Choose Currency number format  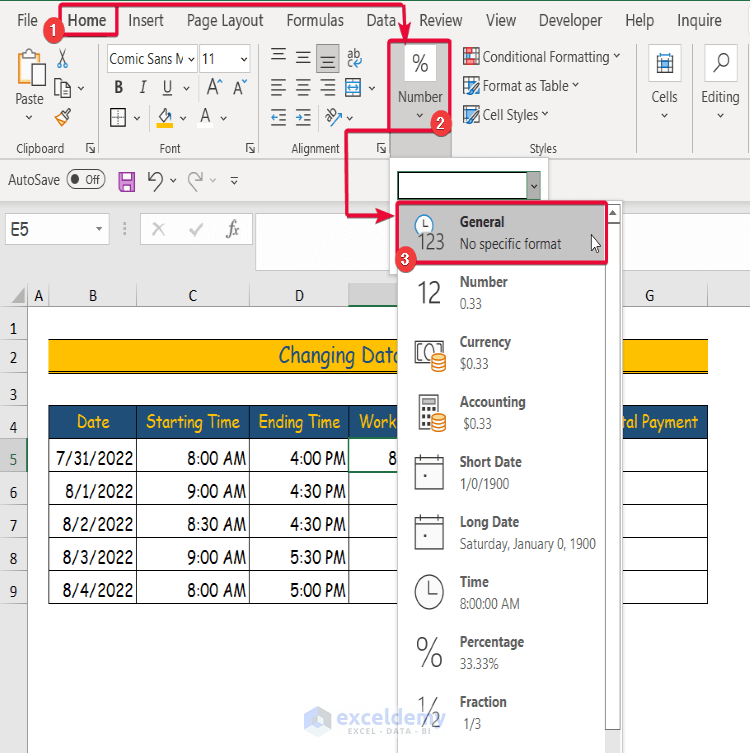(x=501, y=353)
